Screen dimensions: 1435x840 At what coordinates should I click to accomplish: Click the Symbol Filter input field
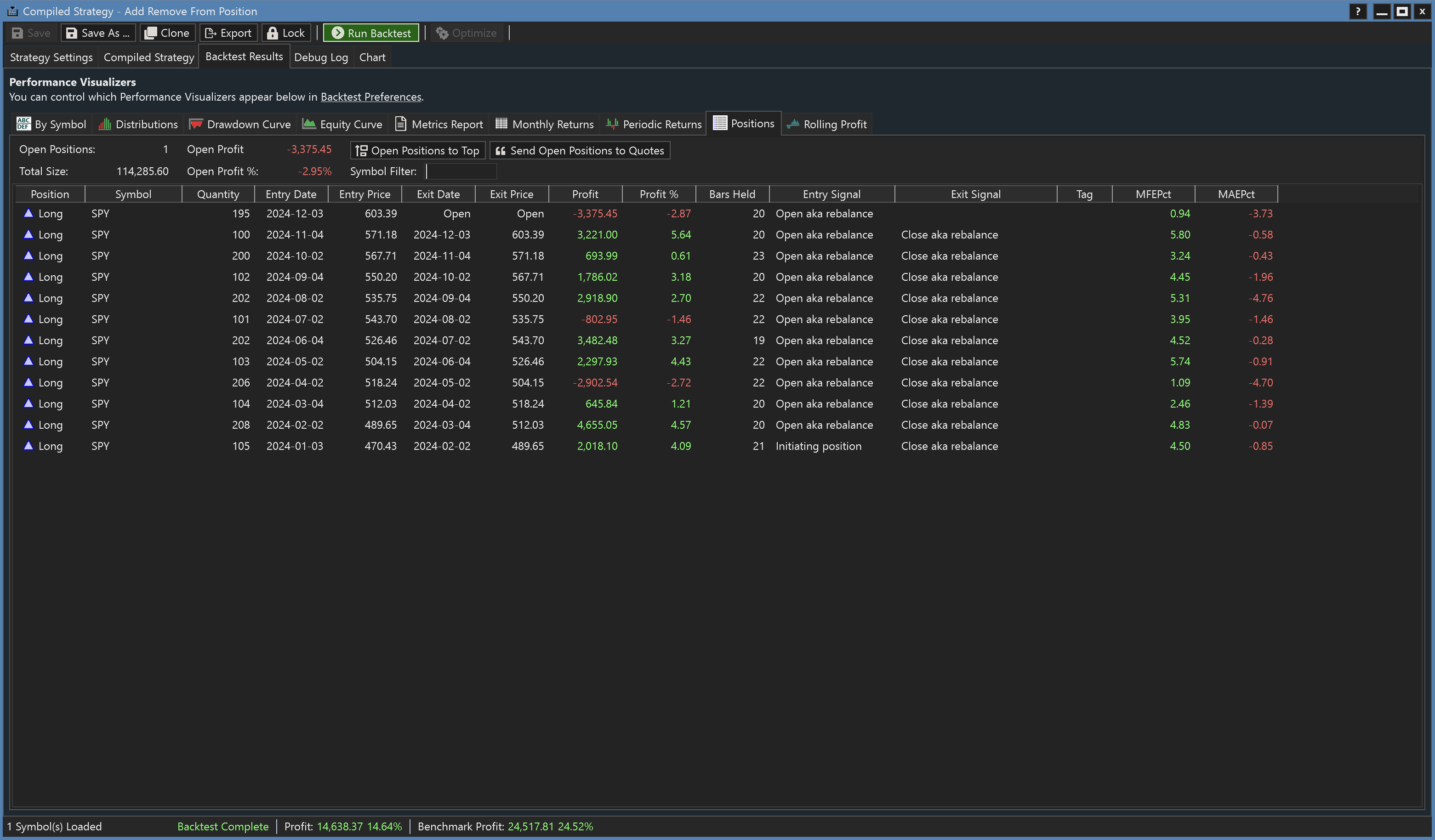tap(461, 171)
